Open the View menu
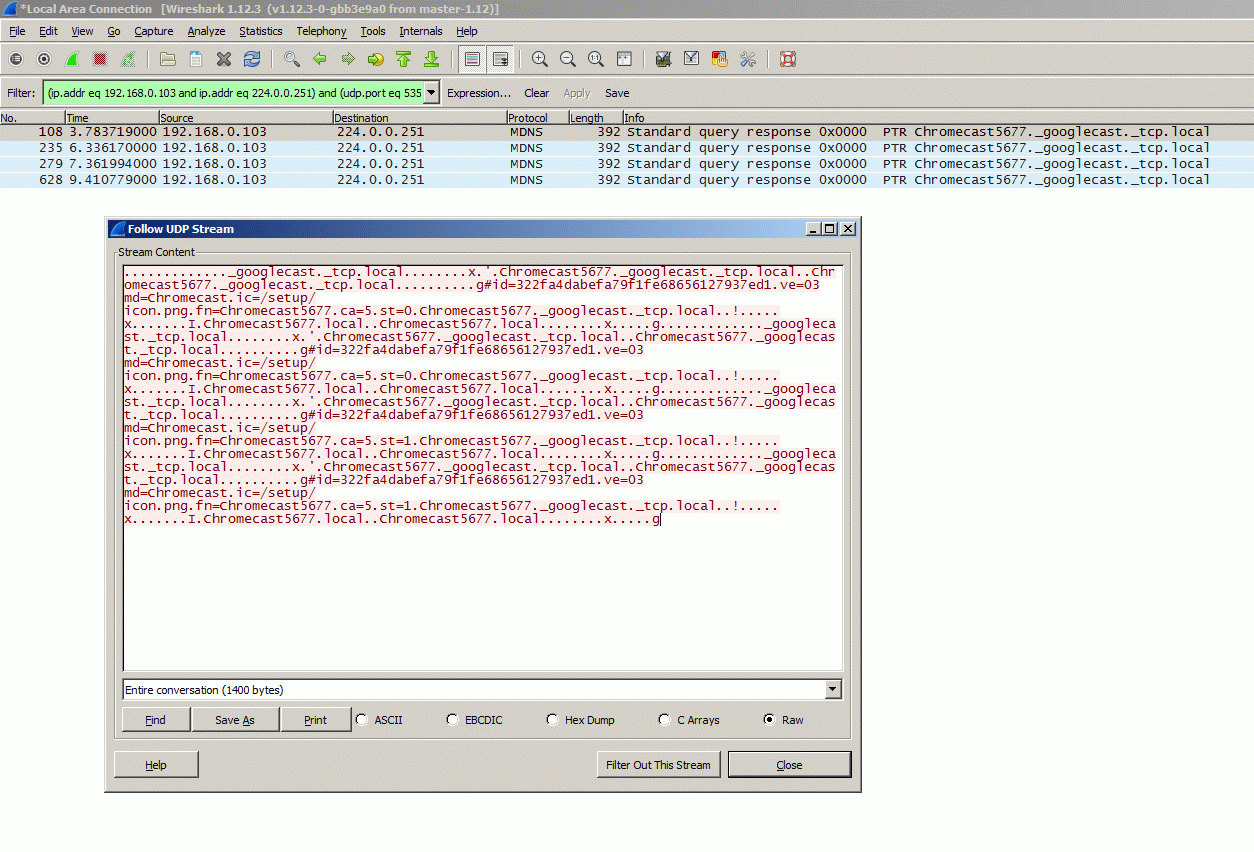 point(82,31)
